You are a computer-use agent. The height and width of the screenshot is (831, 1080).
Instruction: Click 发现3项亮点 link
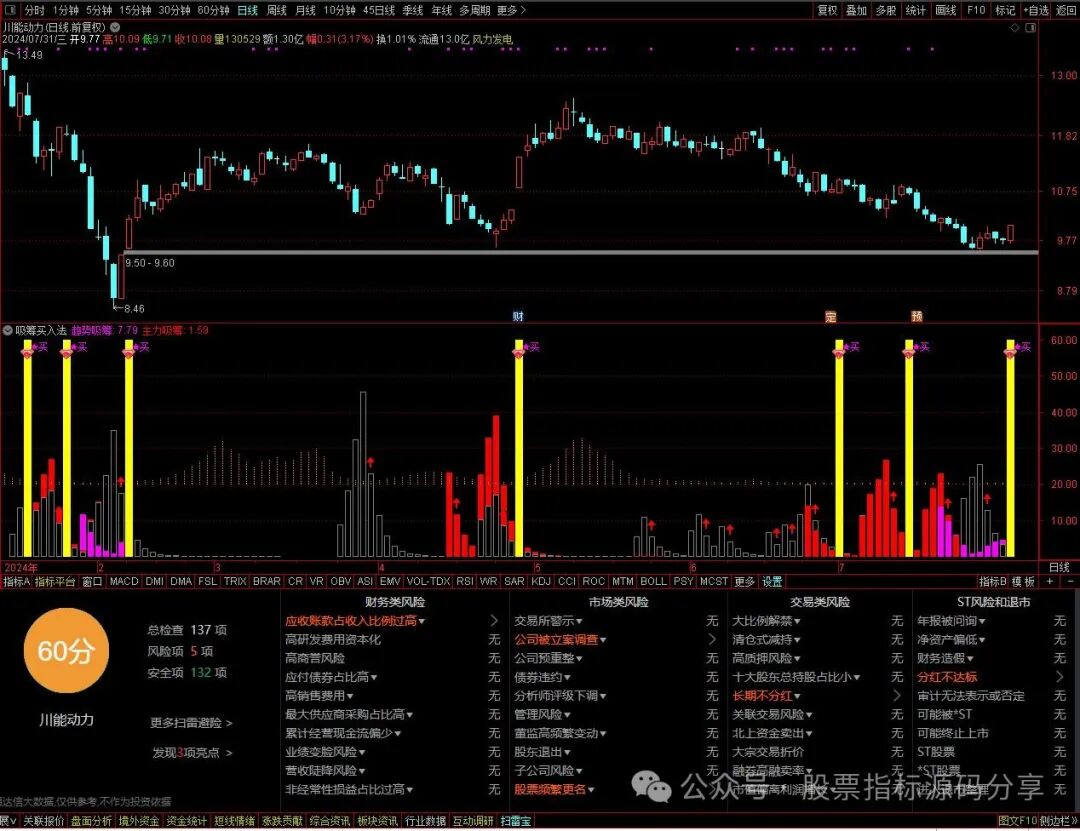click(x=192, y=752)
